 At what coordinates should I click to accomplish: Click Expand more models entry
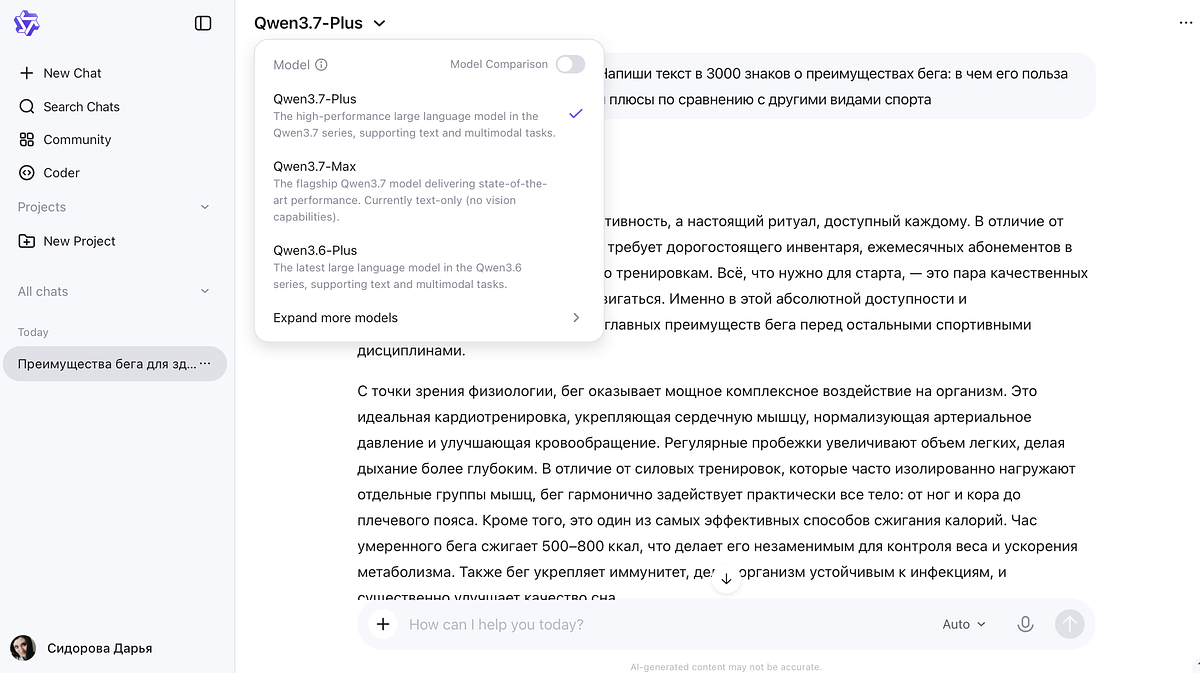[429, 318]
